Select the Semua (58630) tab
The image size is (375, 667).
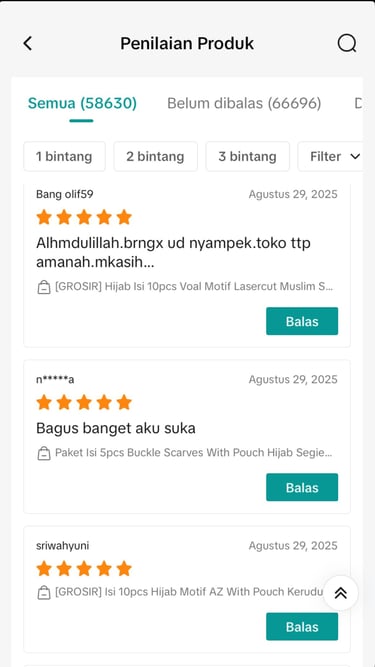[82, 103]
